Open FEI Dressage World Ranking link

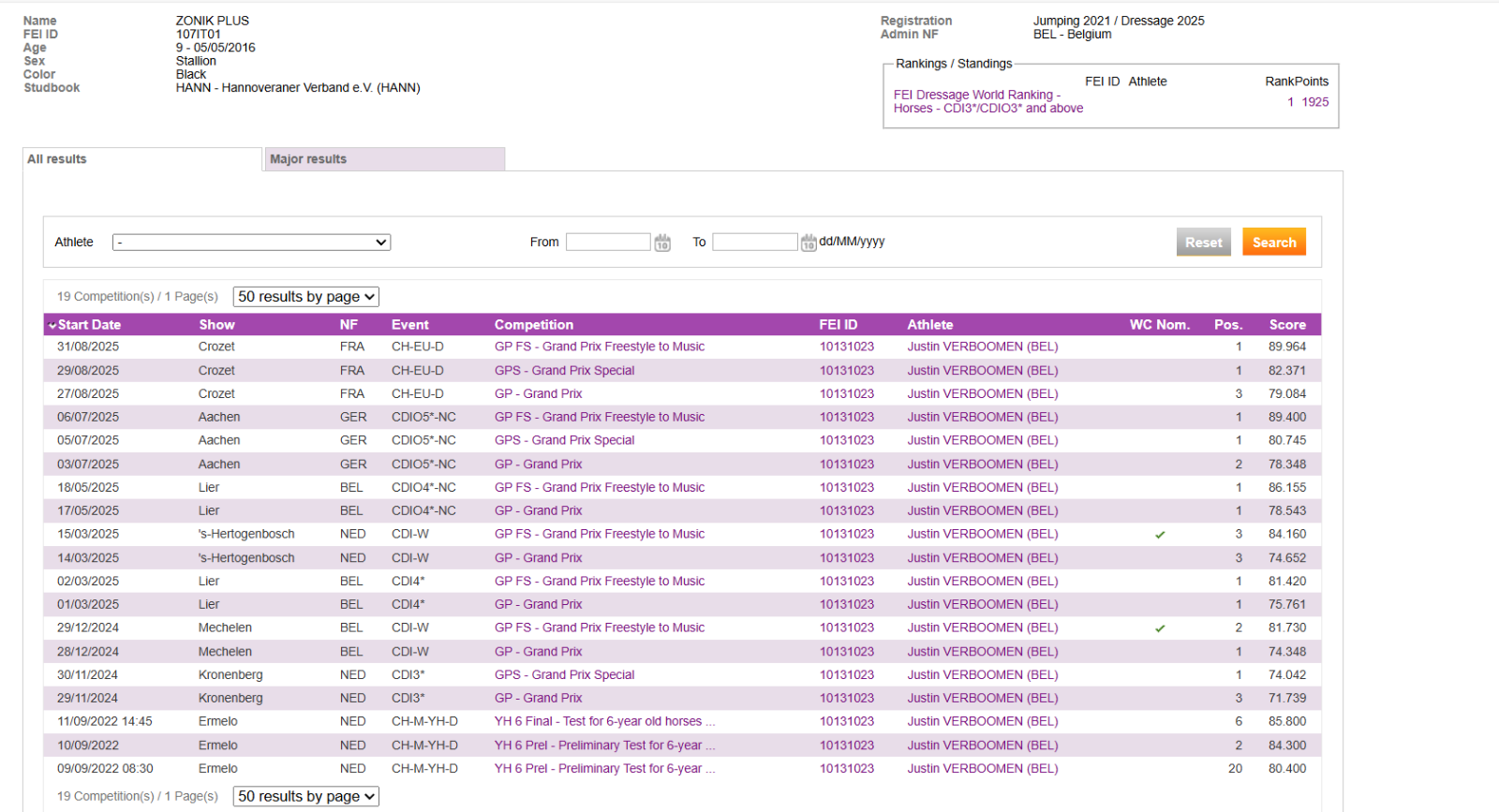pos(988,101)
